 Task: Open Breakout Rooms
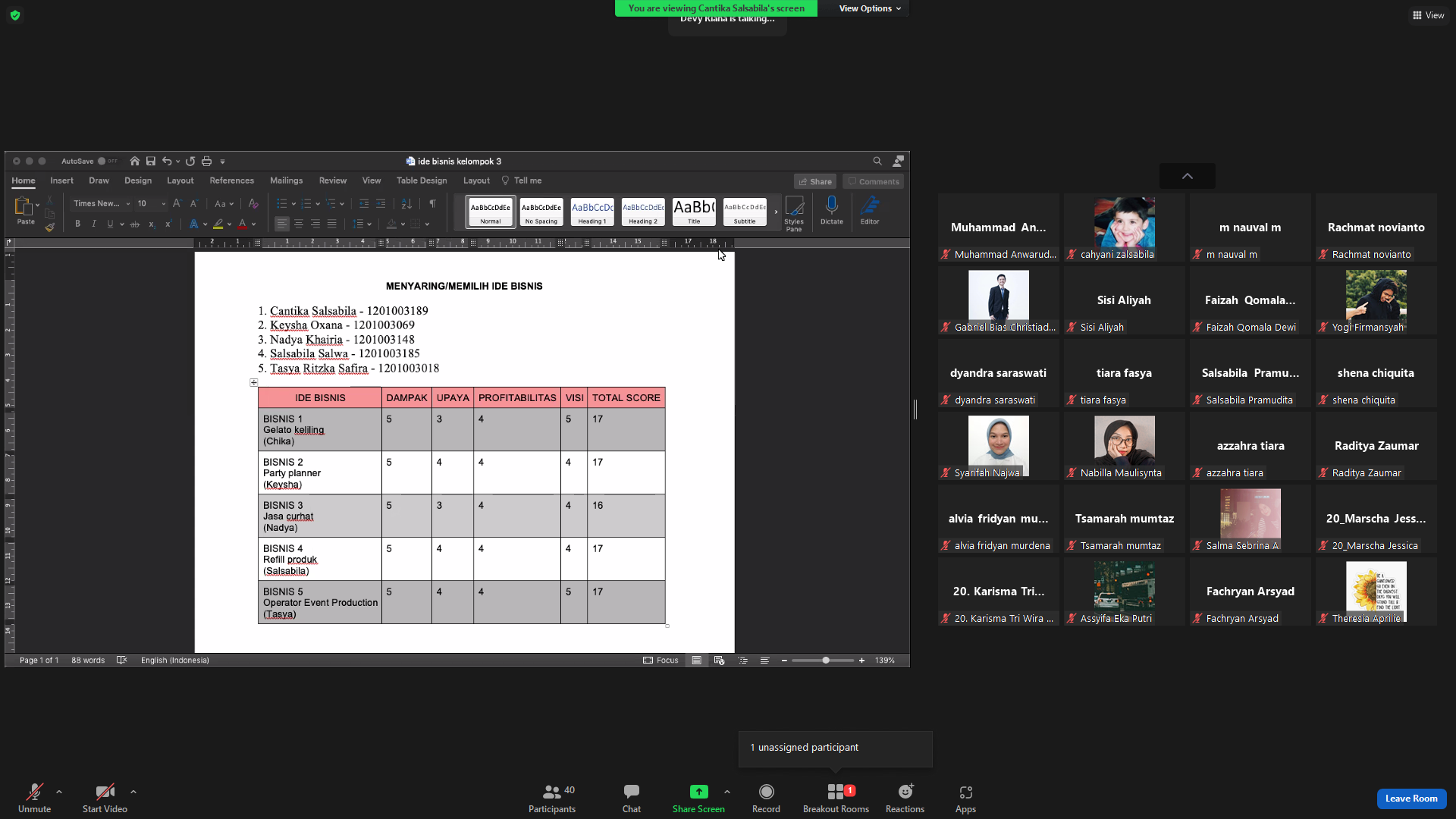tap(836, 799)
